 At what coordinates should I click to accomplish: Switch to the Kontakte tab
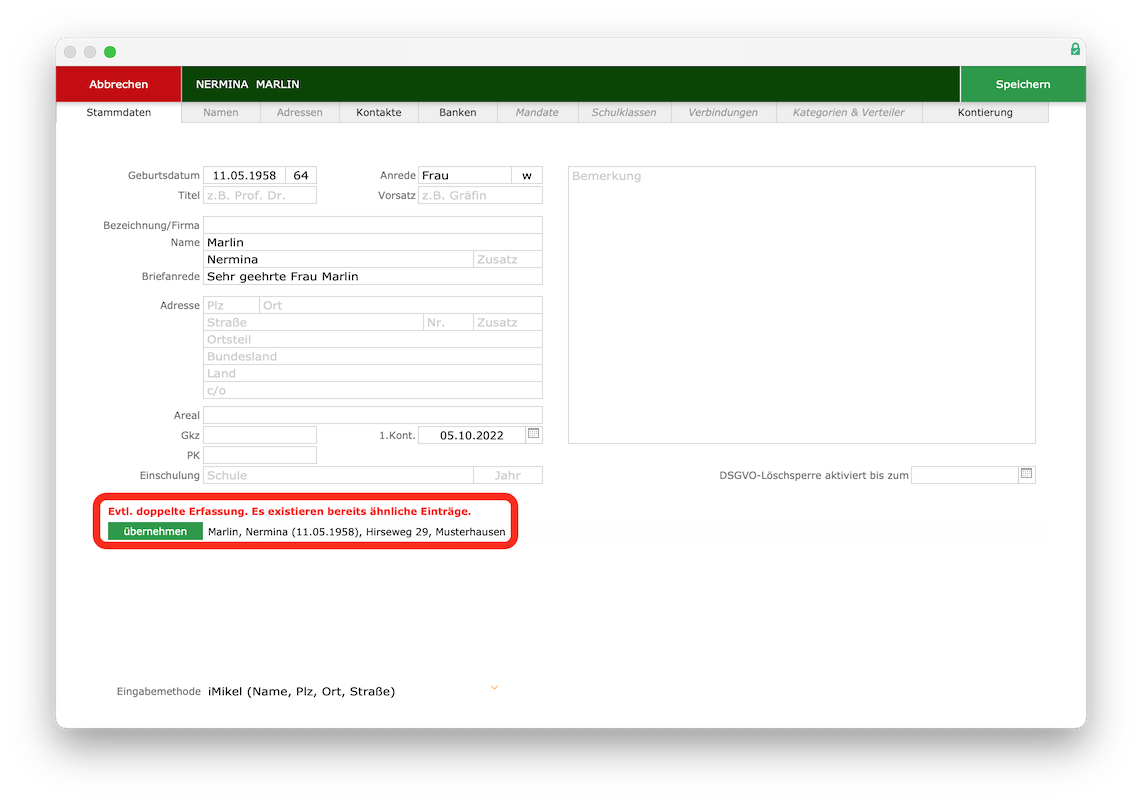click(379, 112)
